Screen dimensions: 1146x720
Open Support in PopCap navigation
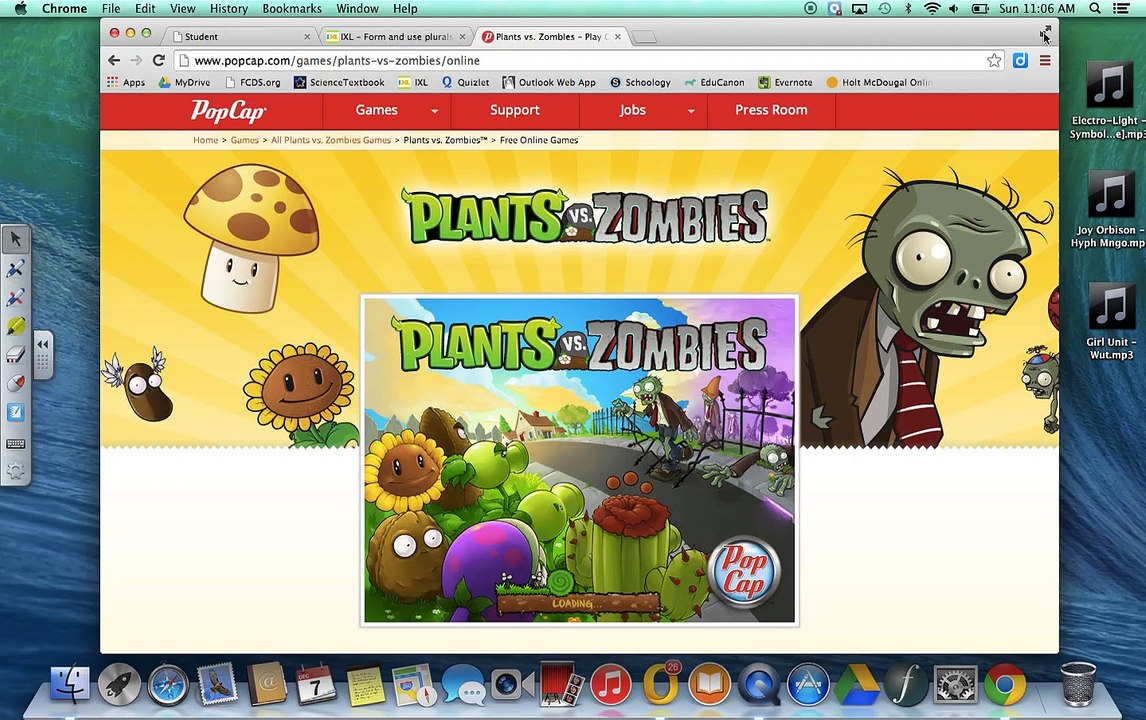[x=515, y=110]
